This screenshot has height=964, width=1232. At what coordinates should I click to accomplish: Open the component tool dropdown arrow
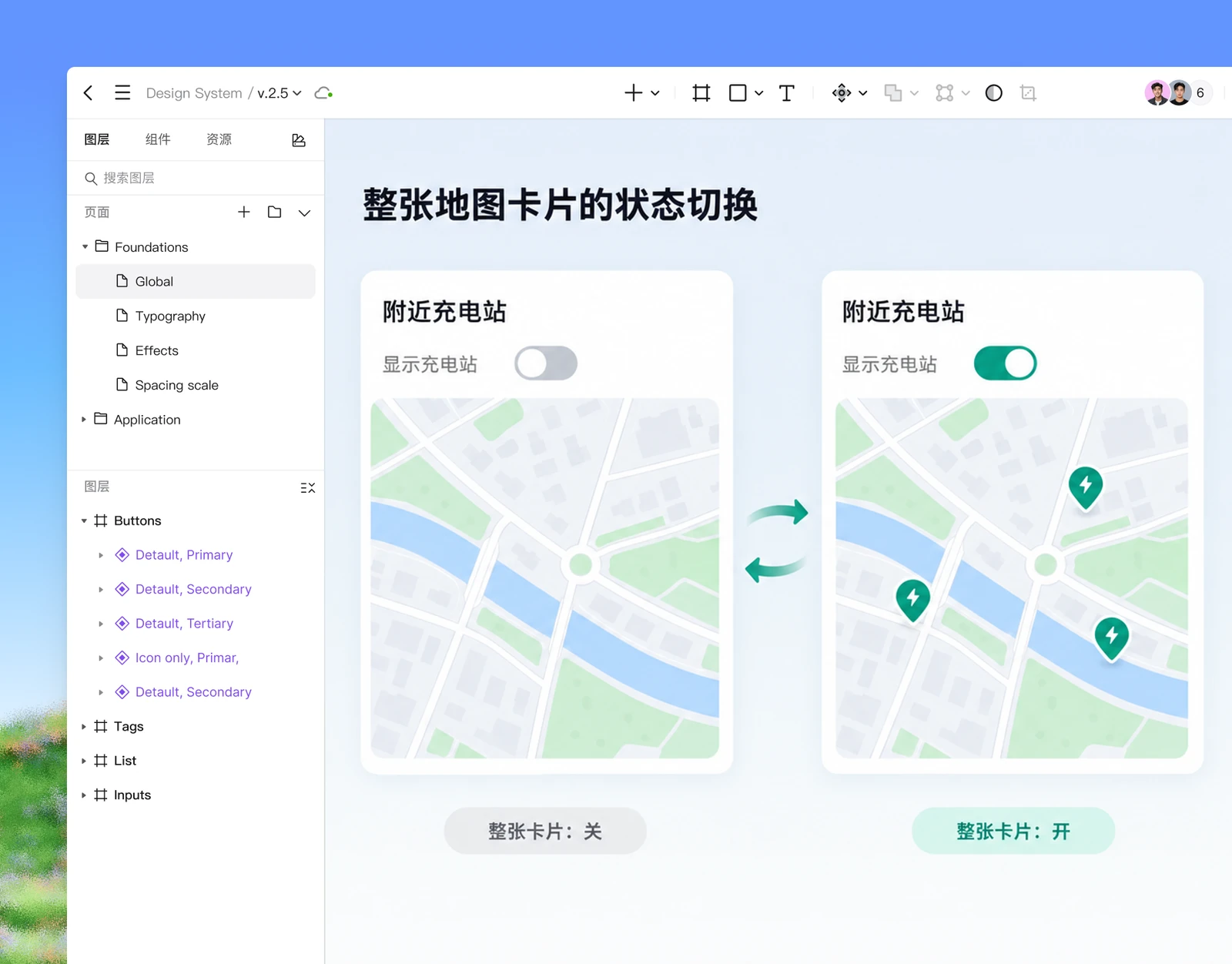tap(863, 93)
